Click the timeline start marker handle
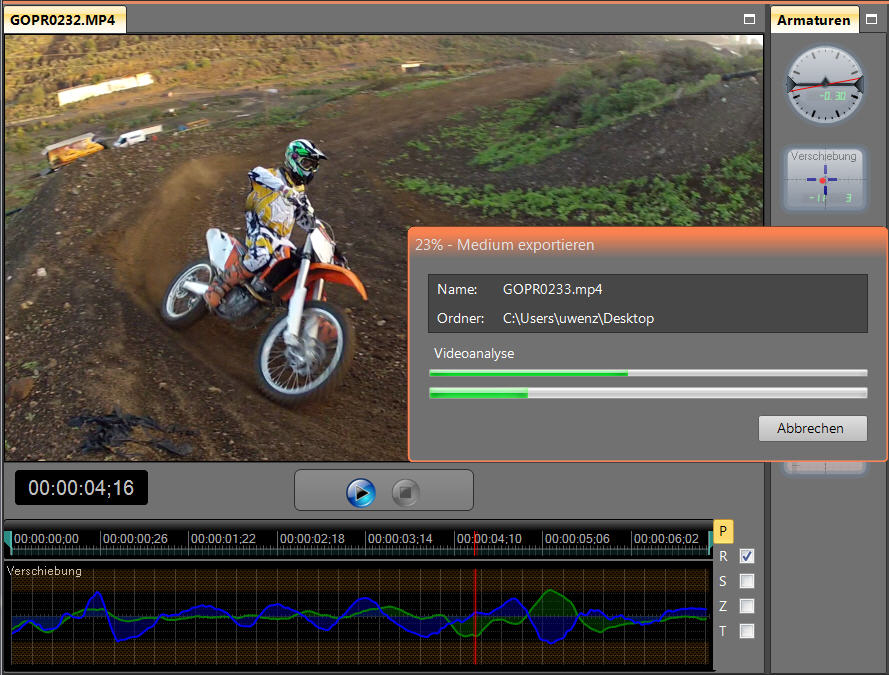 [x=9, y=541]
